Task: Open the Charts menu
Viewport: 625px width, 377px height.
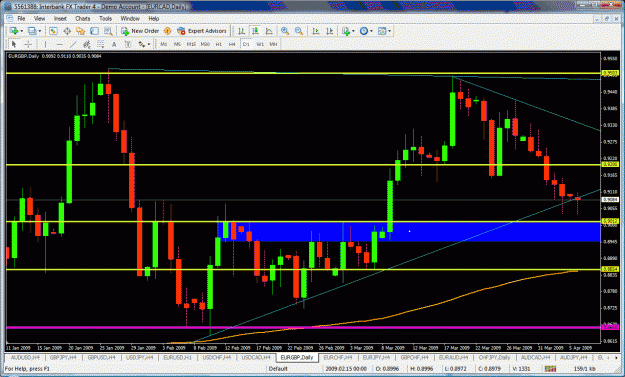Action: 83,18
